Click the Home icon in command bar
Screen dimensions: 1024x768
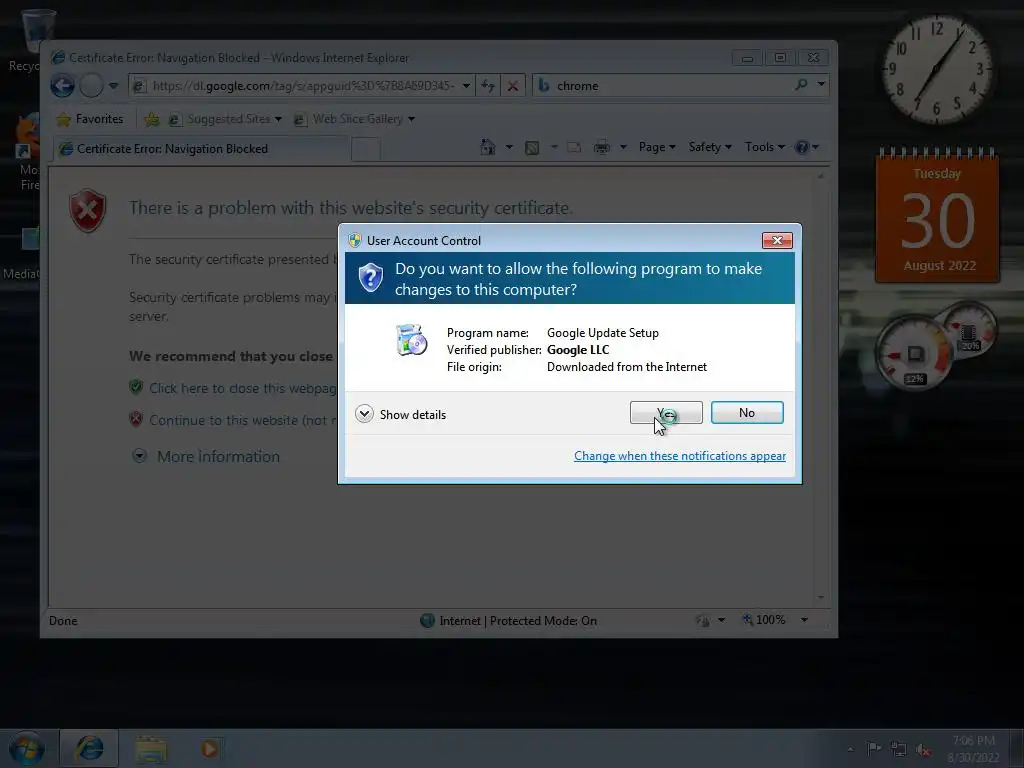[x=488, y=147]
